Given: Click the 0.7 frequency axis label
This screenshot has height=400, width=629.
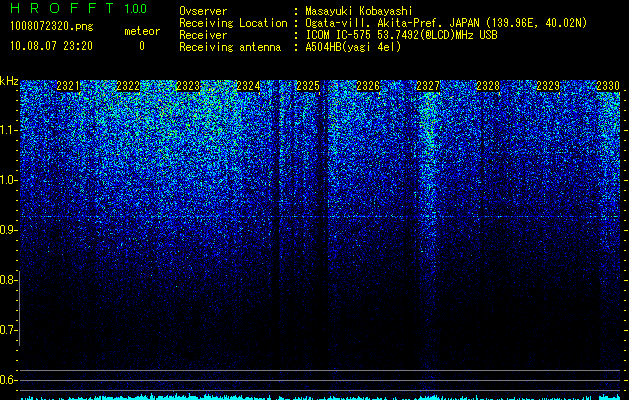Looking at the screenshot, I should point(8,330).
